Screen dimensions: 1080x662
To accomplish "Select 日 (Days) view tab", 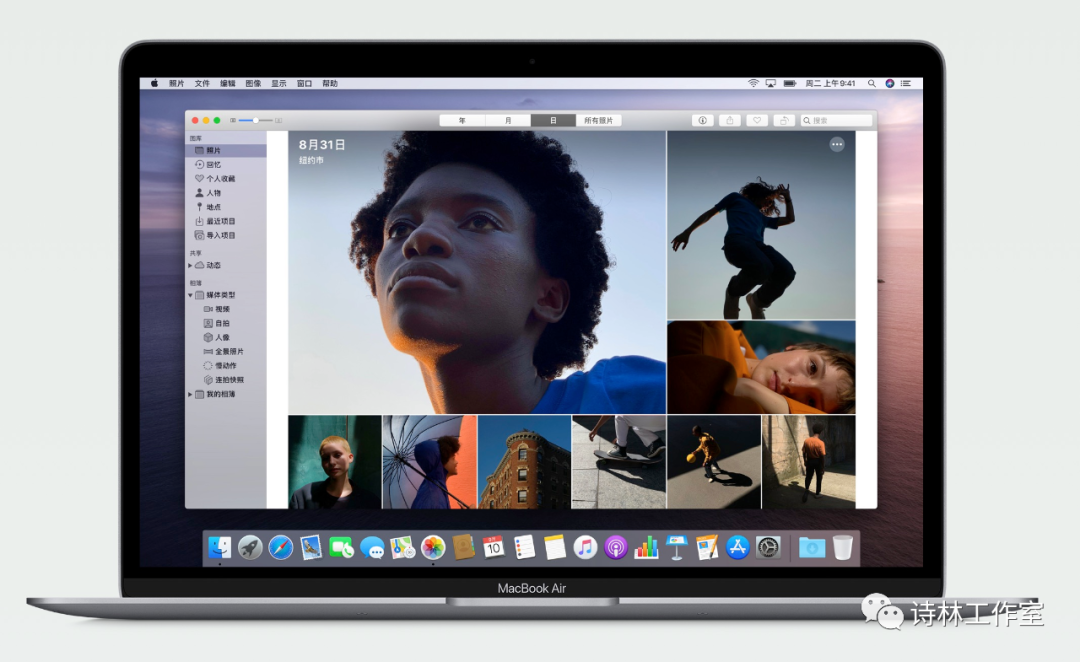I will point(553,121).
